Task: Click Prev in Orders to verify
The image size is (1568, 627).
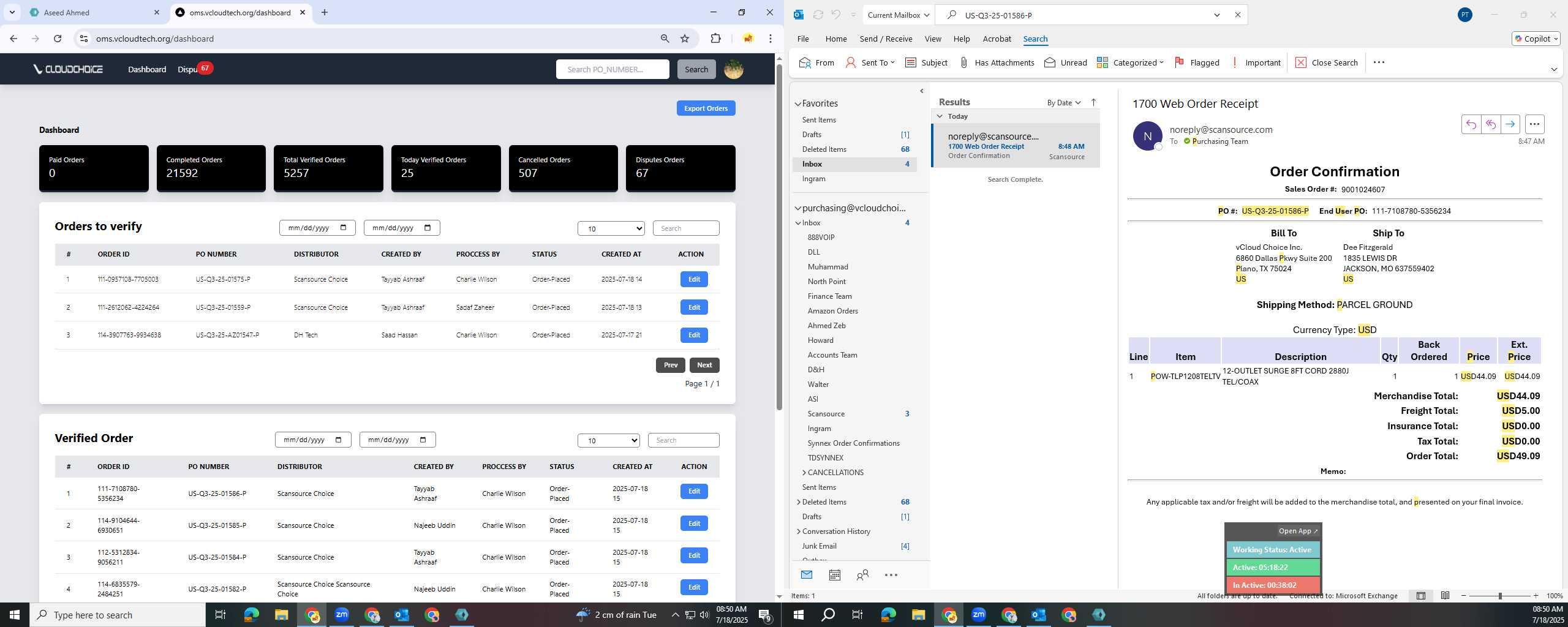Action: click(x=671, y=365)
